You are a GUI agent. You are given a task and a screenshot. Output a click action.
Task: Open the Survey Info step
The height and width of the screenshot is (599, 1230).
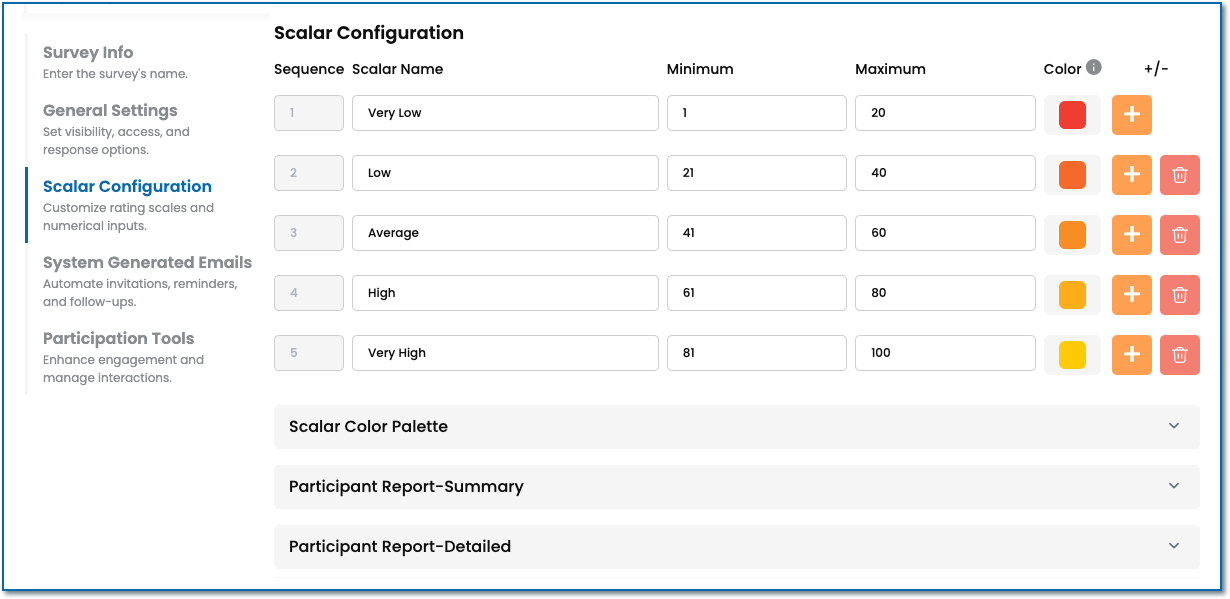tap(88, 53)
